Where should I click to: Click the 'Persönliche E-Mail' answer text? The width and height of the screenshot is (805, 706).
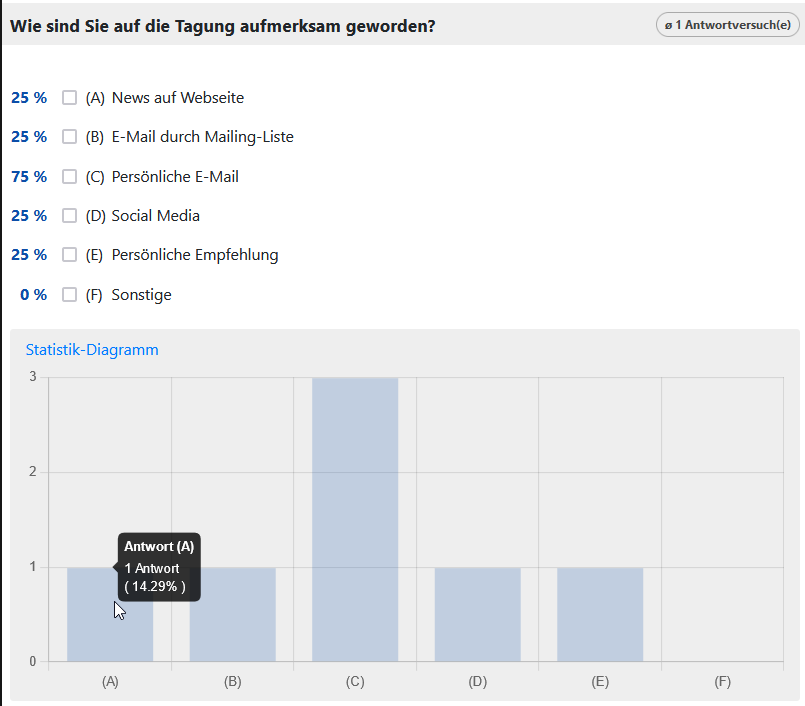(x=175, y=177)
